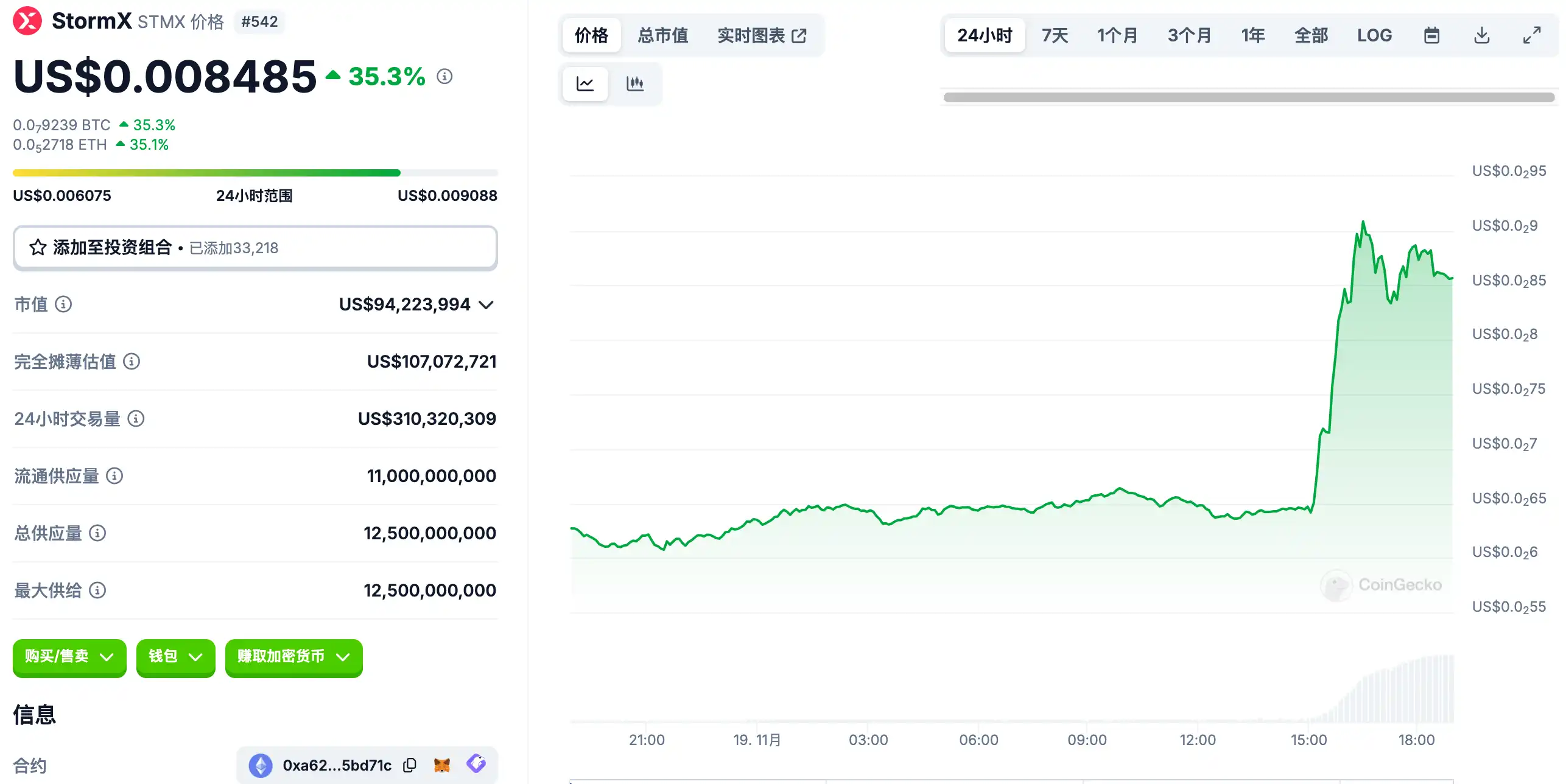
Task: Click the gray horizontal scrollbar above chart
Action: [x=1248, y=97]
